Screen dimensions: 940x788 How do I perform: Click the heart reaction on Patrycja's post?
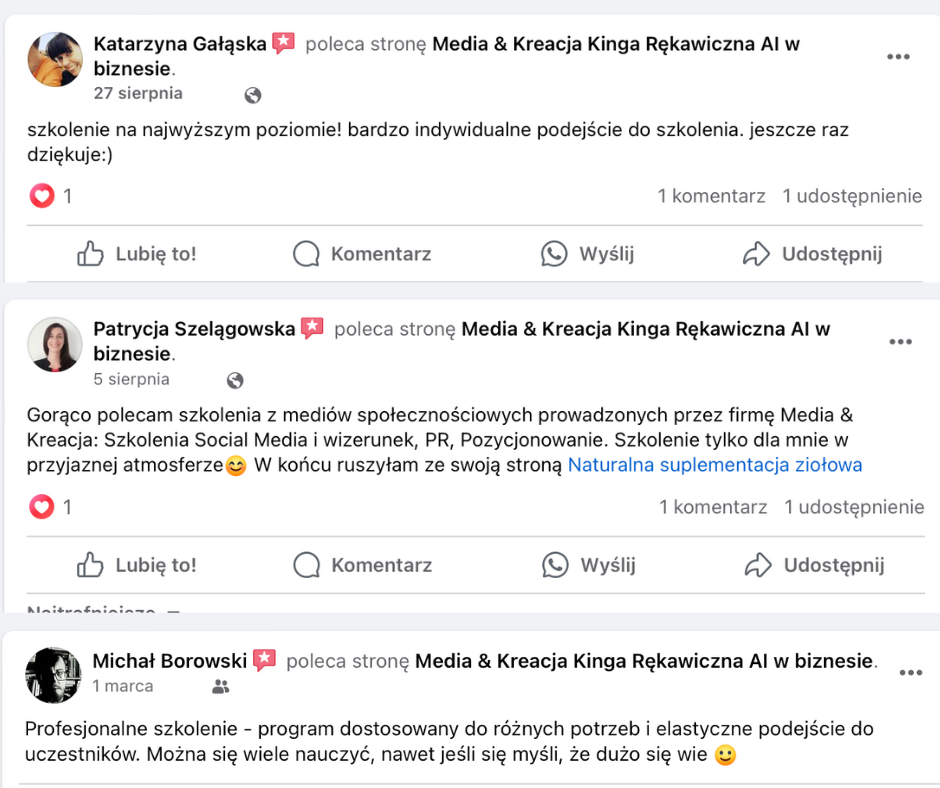pyautogui.click(x=42, y=507)
